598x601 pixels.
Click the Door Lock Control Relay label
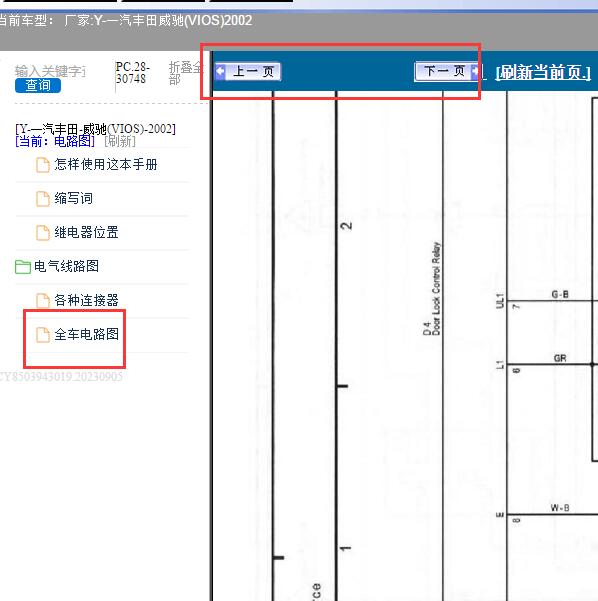coord(436,289)
